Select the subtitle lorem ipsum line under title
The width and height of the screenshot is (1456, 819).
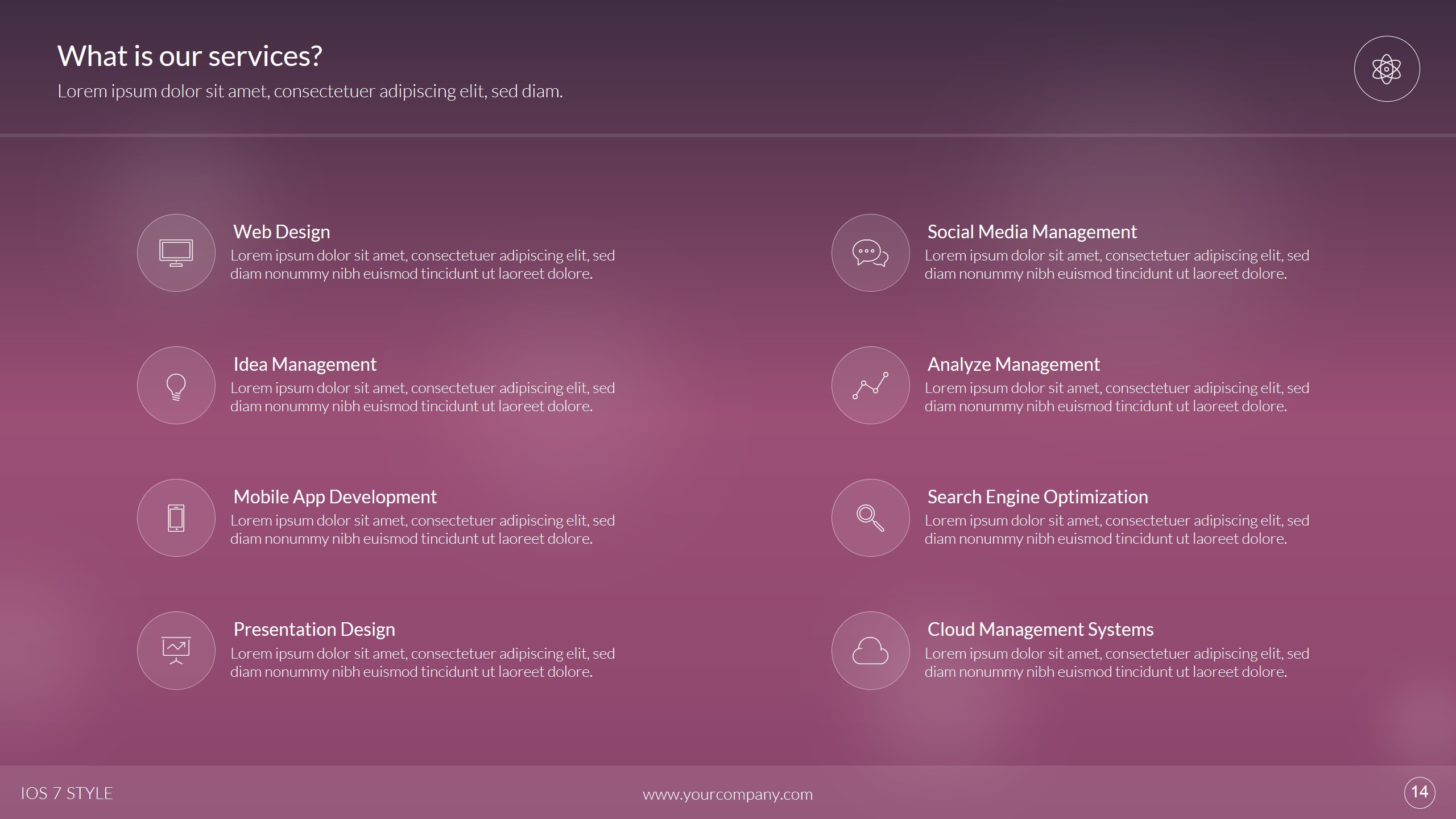(x=310, y=91)
